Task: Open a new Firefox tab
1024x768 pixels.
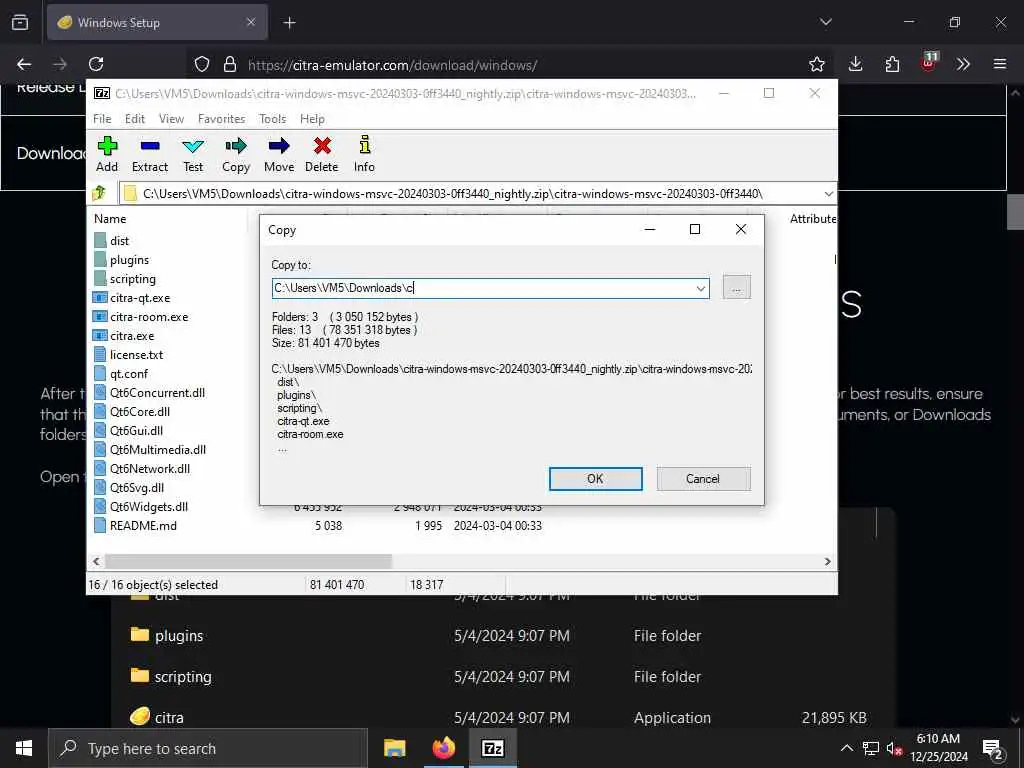Action: click(x=289, y=23)
